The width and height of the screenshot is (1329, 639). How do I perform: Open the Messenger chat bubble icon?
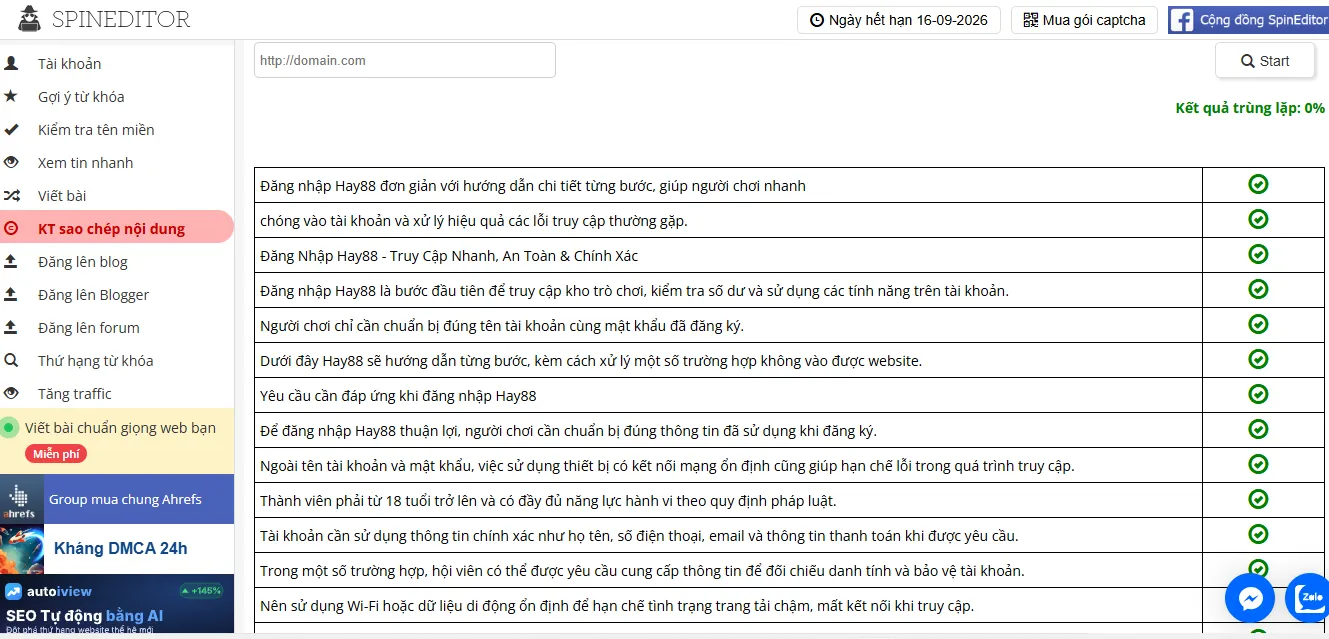1250,598
